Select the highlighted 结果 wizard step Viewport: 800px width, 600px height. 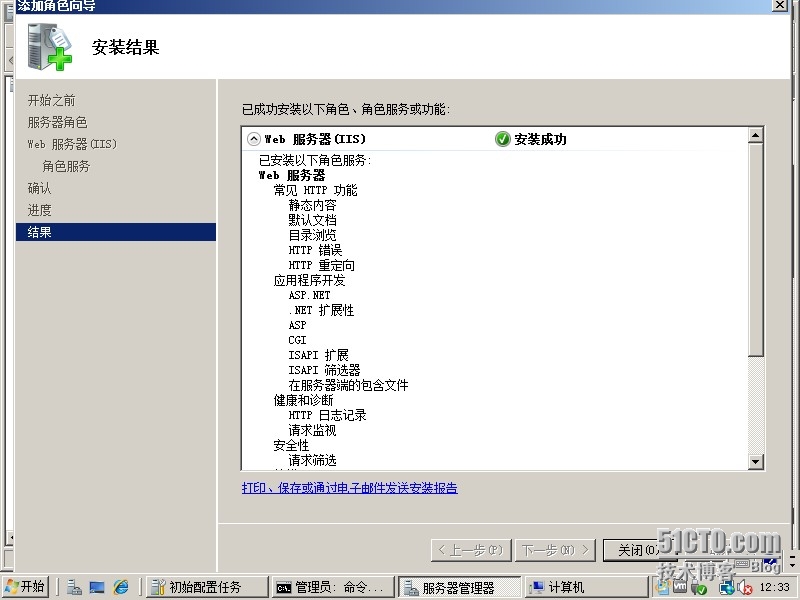(116, 232)
